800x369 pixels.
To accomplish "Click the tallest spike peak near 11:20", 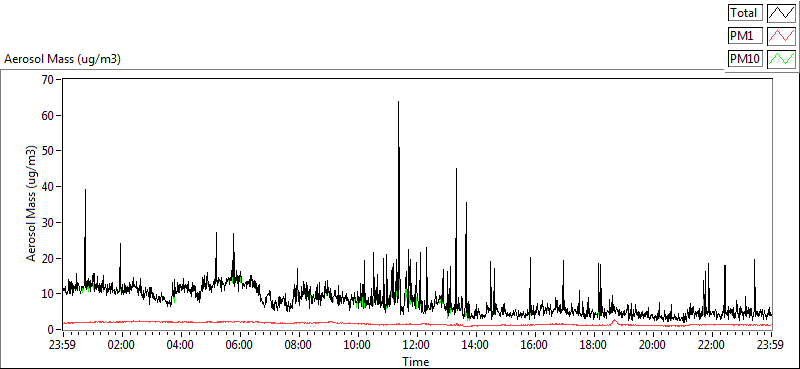I will pyautogui.click(x=398, y=102).
